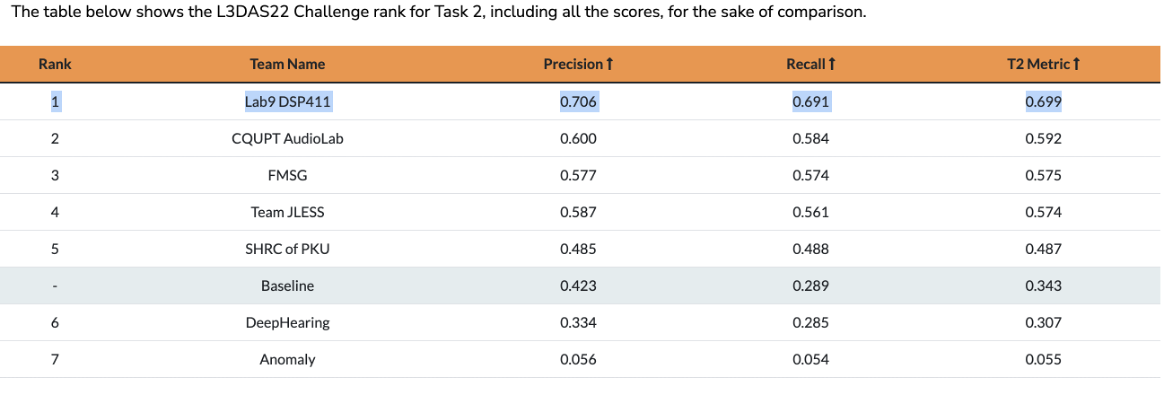This screenshot has height=396, width=1164.
Task: Click the Baseline precision value 0.423
Action: click(578, 286)
